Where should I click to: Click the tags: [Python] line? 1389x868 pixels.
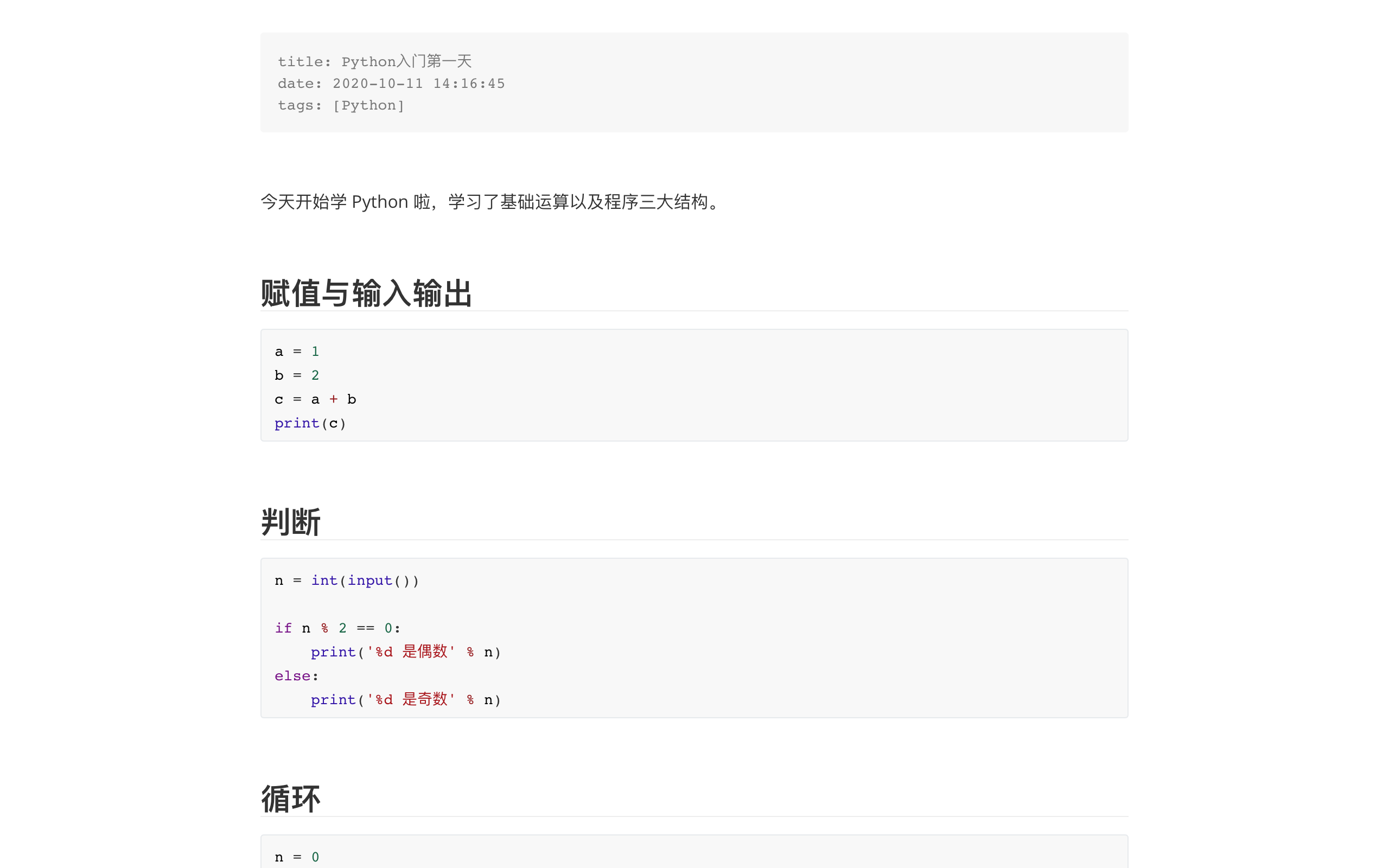pyautogui.click(x=341, y=106)
